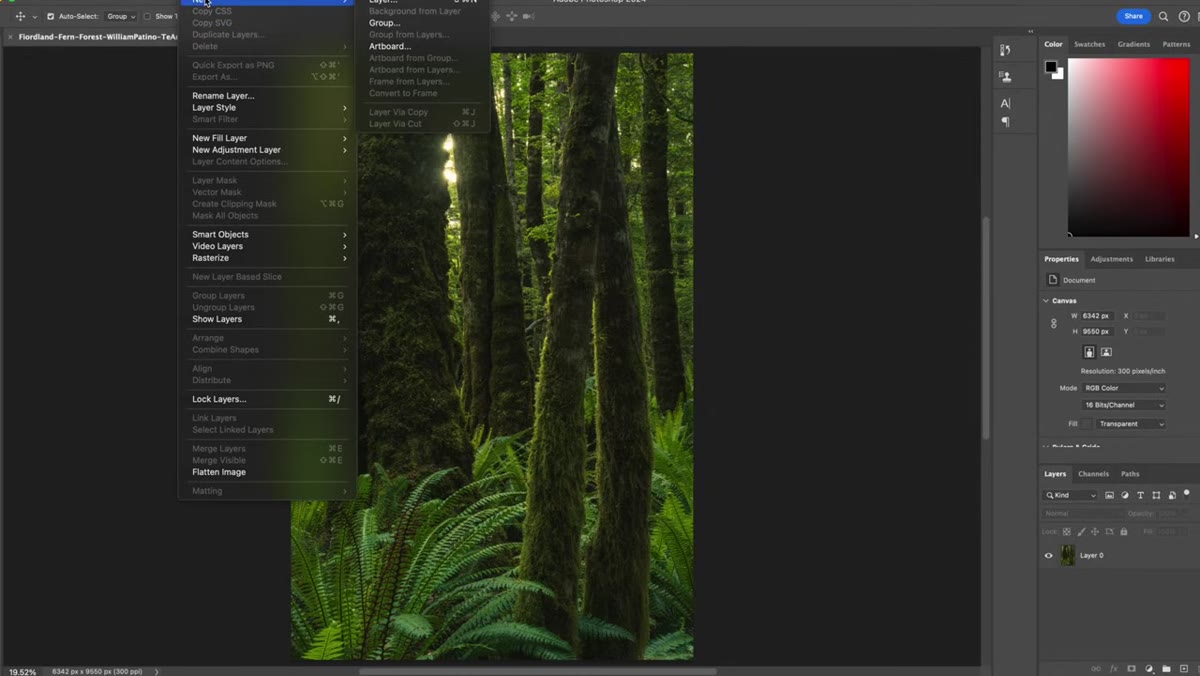Screen dimensions: 1200x676
Task: Click the search magnifier icon
Action: pos(1163,17)
